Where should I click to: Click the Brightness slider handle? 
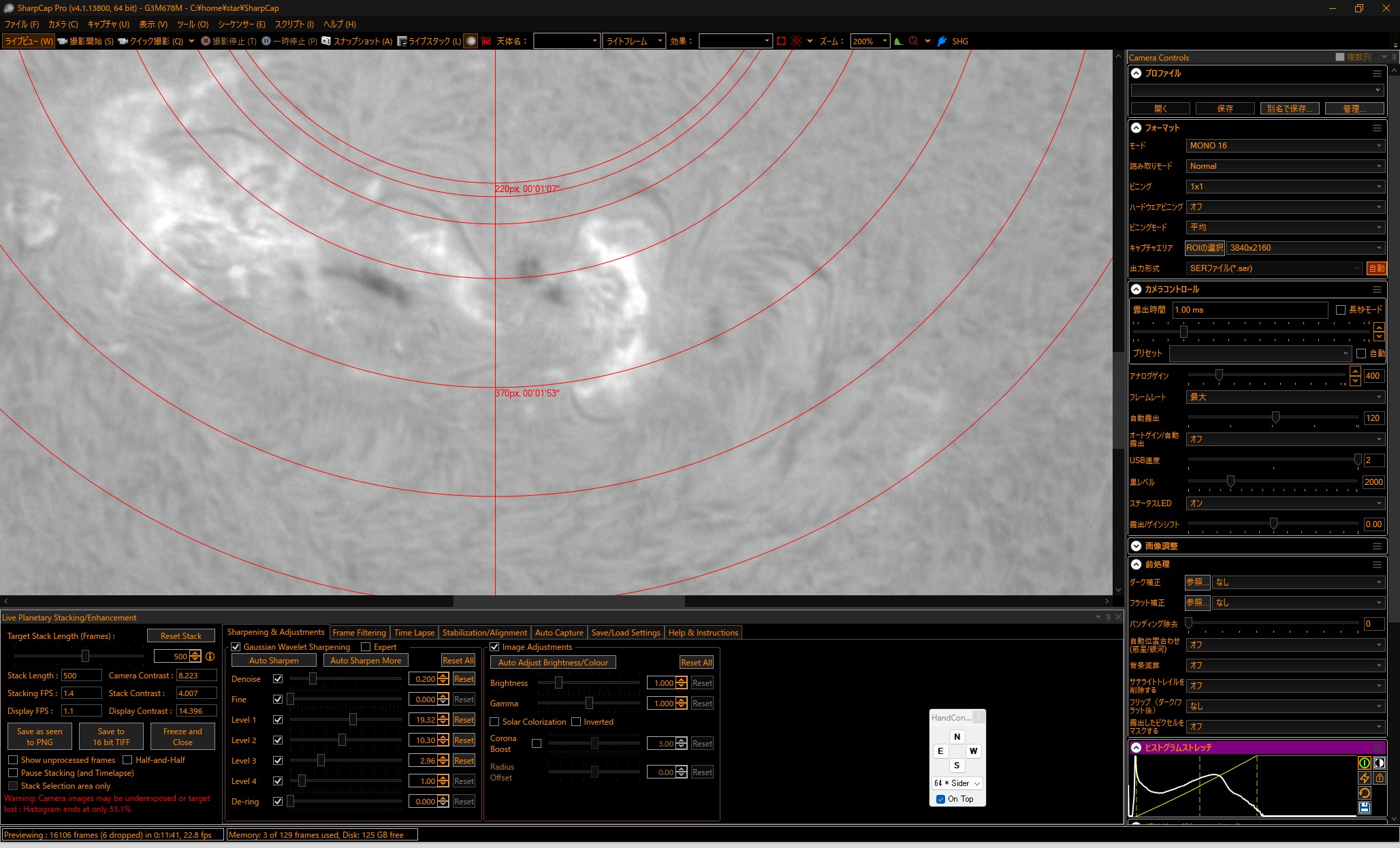tap(558, 683)
